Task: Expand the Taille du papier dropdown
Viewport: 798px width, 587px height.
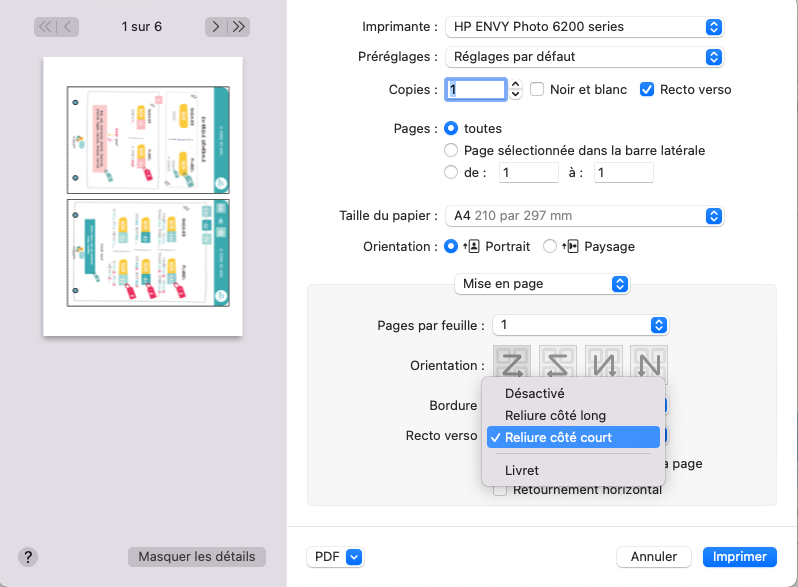Action: pyautogui.click(x=585, y=216)
